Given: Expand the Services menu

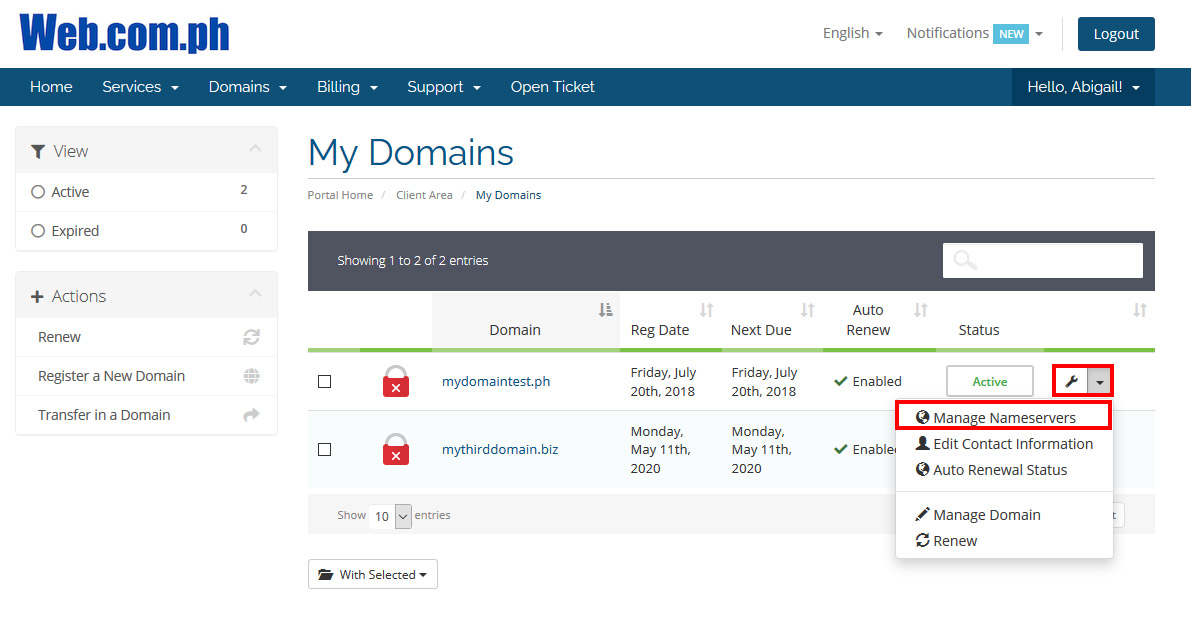Looking at the screenshot, I should coord(141,87).
